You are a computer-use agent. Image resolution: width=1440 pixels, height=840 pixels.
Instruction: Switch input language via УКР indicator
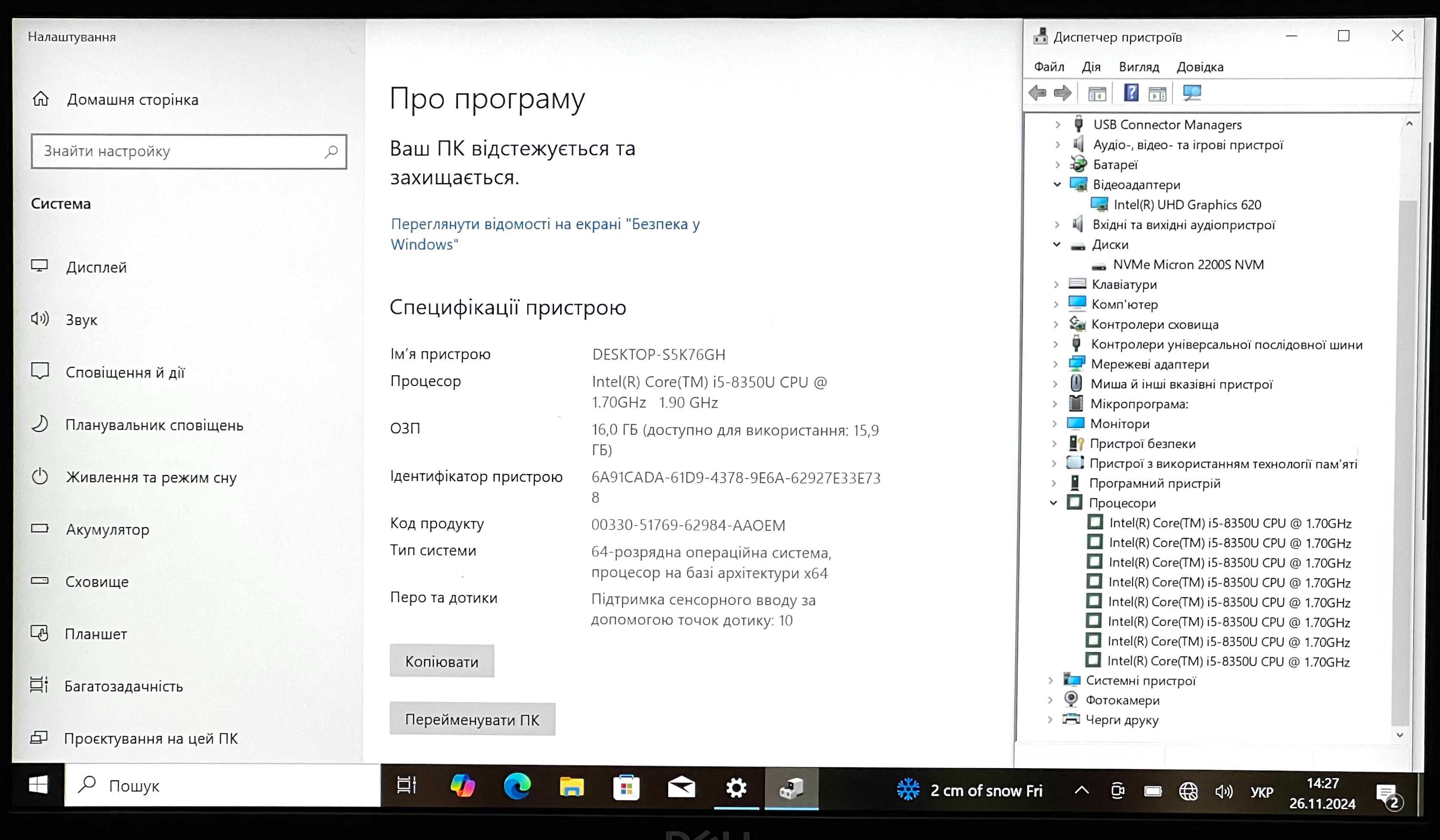1261,792
